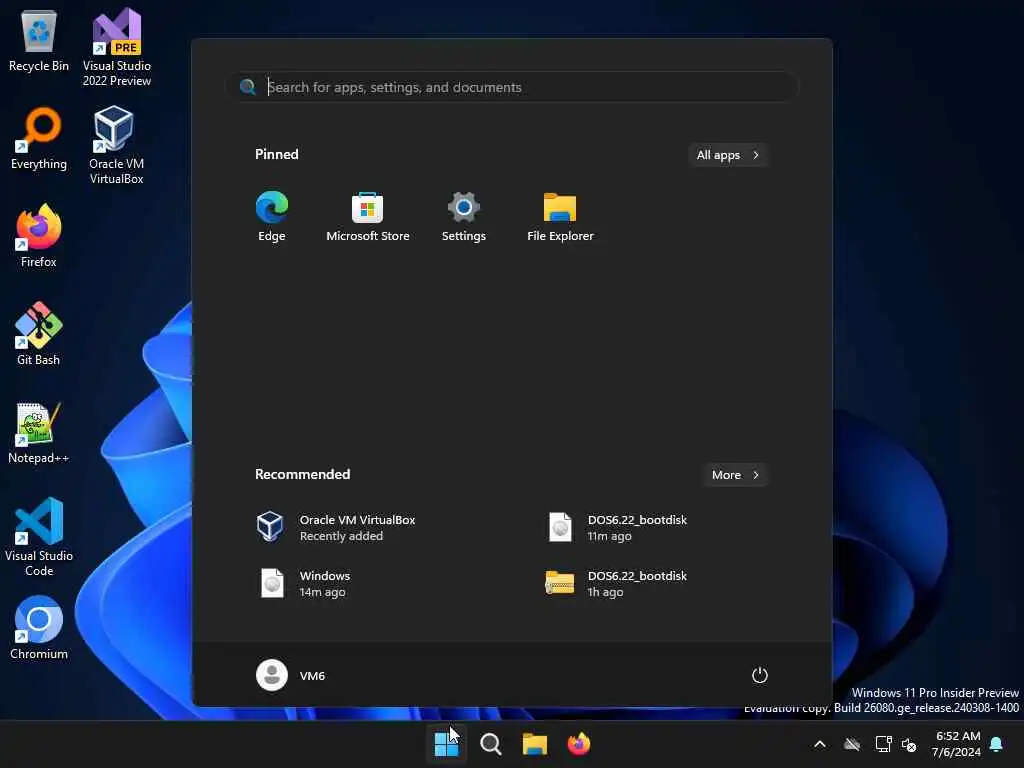This screenshot has height=768, width=1024.
Task: Open taskbar Search magnifier icon
Action: [490, 744]
